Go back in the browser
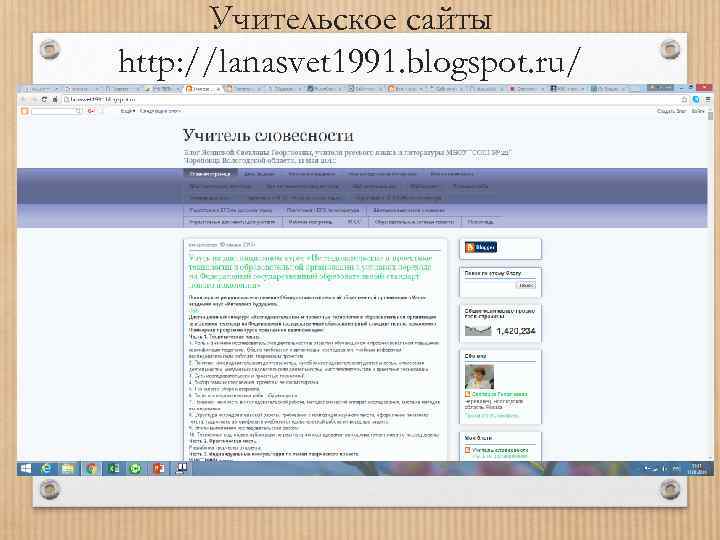720x540 pixels. click(23, 100)
